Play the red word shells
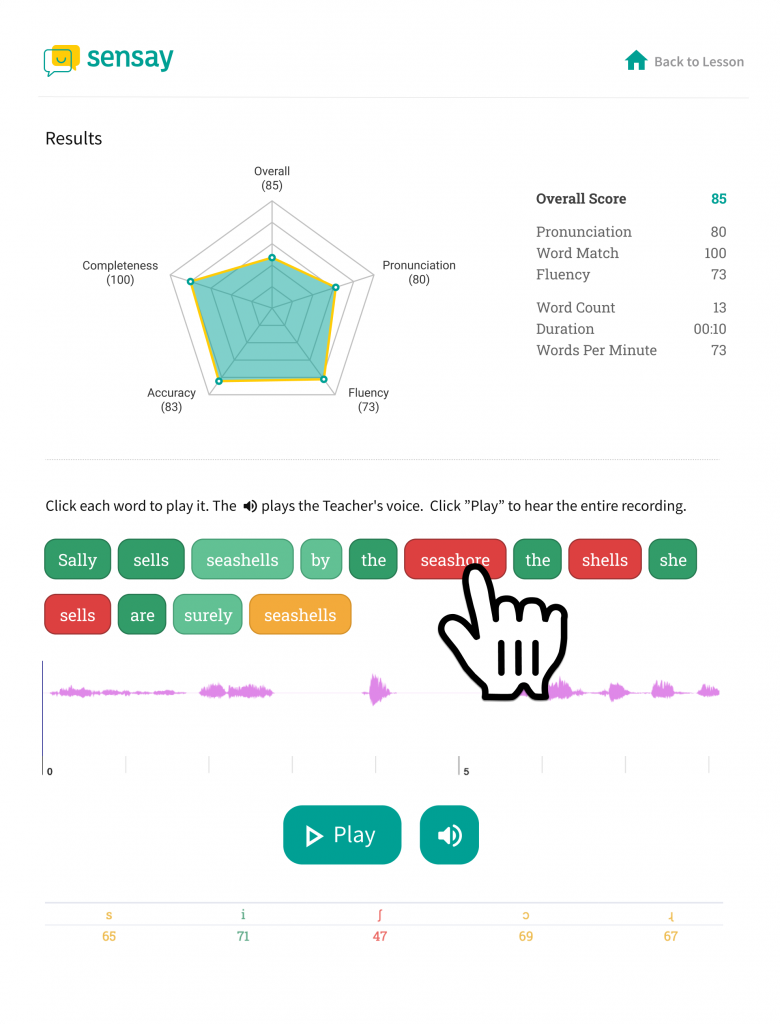 [x=605, y=560]
